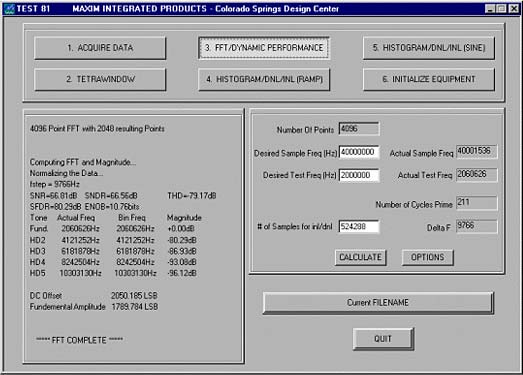This screenshot has width=523, height=375.
Task: Click the SFDR=80.29dB text
Action: pos(55,207)
